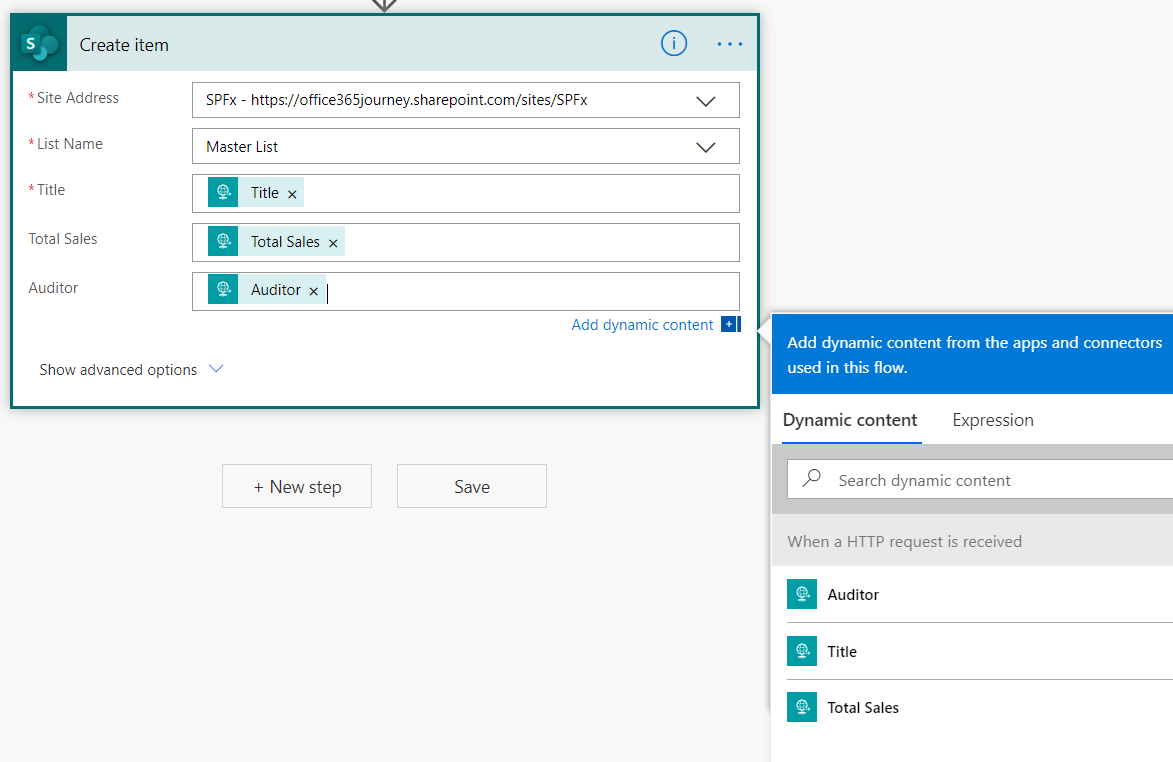Click the Add dynamic content link
The image size is (1173, 762).
coord(642,325)
